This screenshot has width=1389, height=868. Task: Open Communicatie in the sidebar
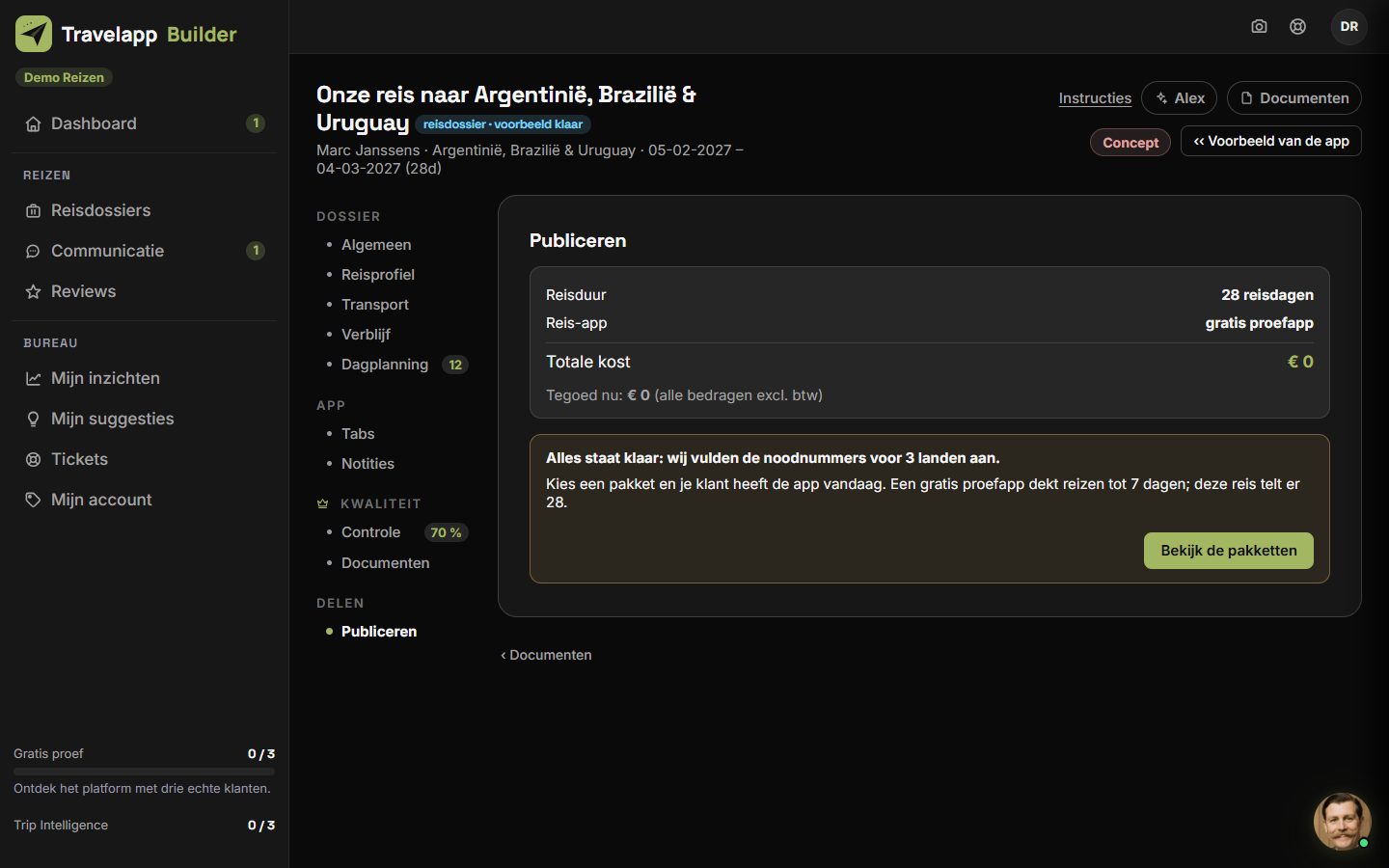[x=145, y=251]
